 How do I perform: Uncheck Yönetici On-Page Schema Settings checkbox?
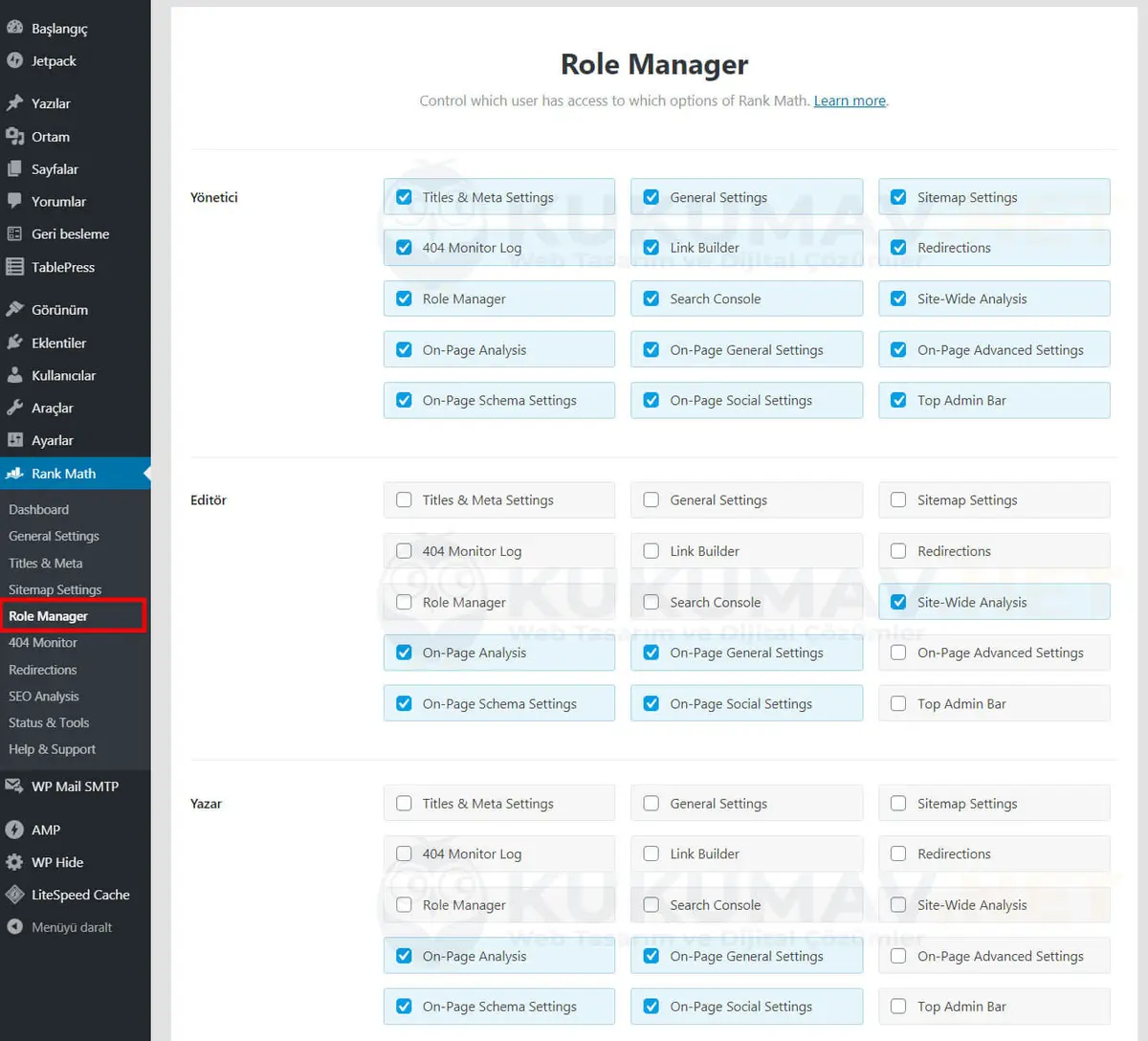click(x=404, y=400)
